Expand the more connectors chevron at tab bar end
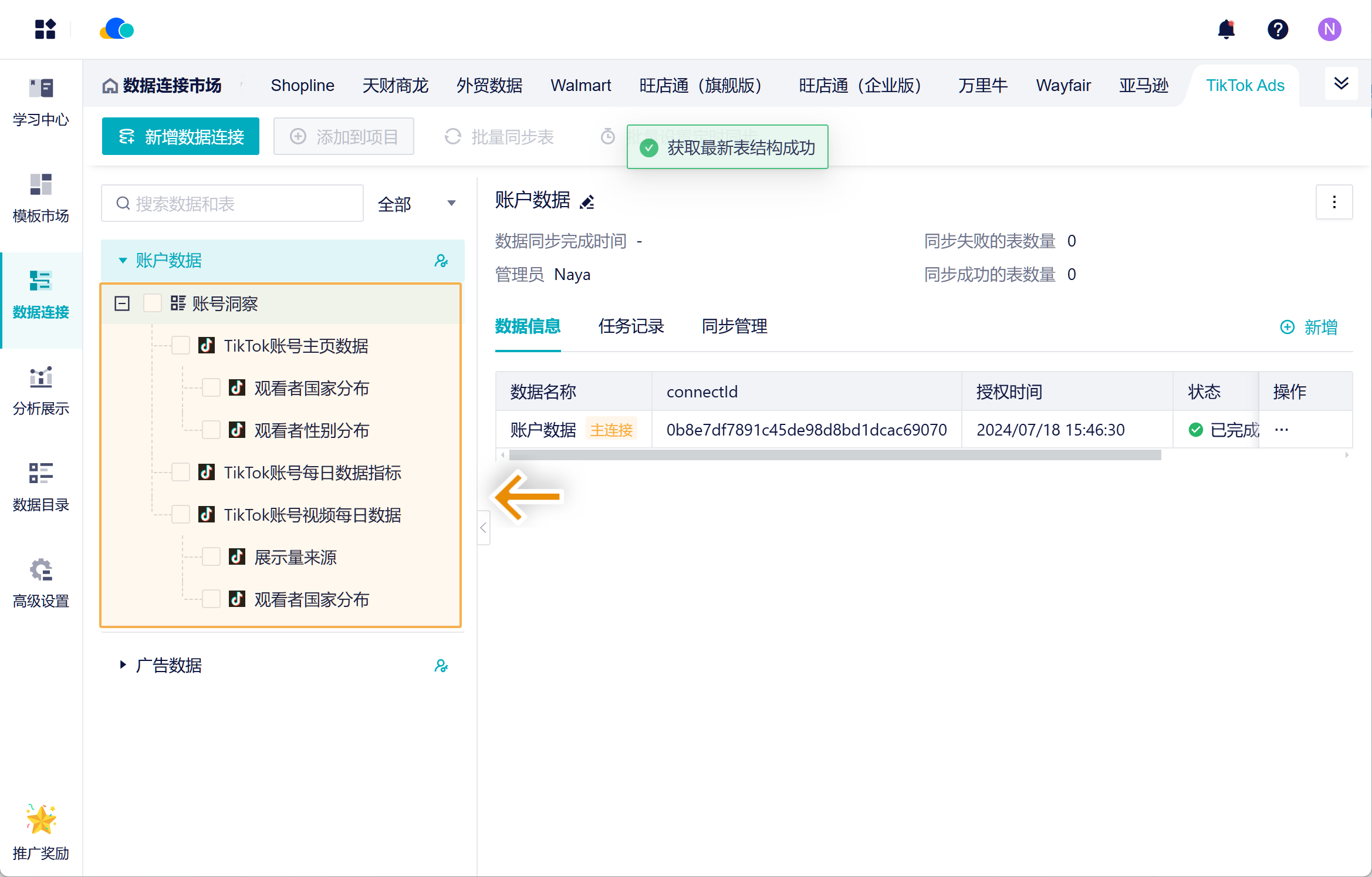This screenshot has height=877, width=1372. [1341, 84]
